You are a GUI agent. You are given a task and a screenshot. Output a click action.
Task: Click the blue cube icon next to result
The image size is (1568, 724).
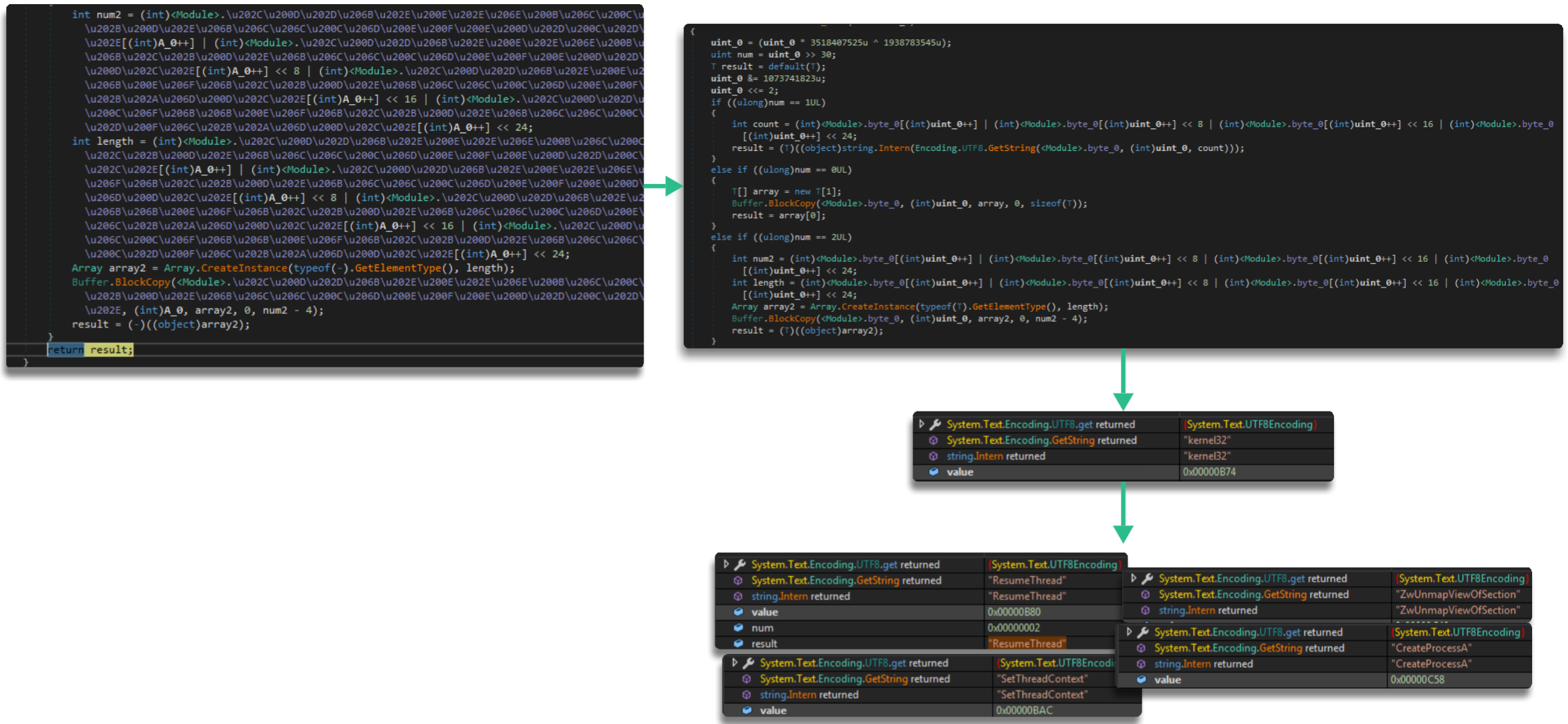click(x=738, y=643)
